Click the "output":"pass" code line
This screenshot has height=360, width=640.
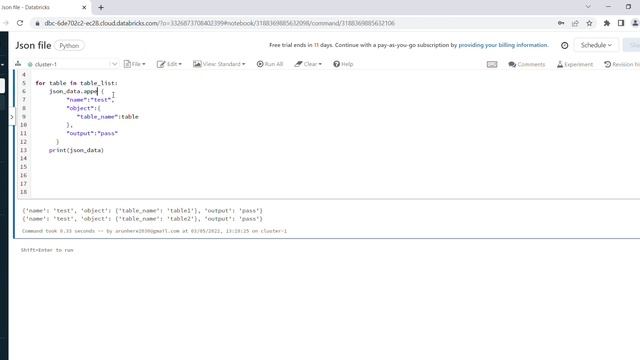pyautogui.click(x=92, y=133)
